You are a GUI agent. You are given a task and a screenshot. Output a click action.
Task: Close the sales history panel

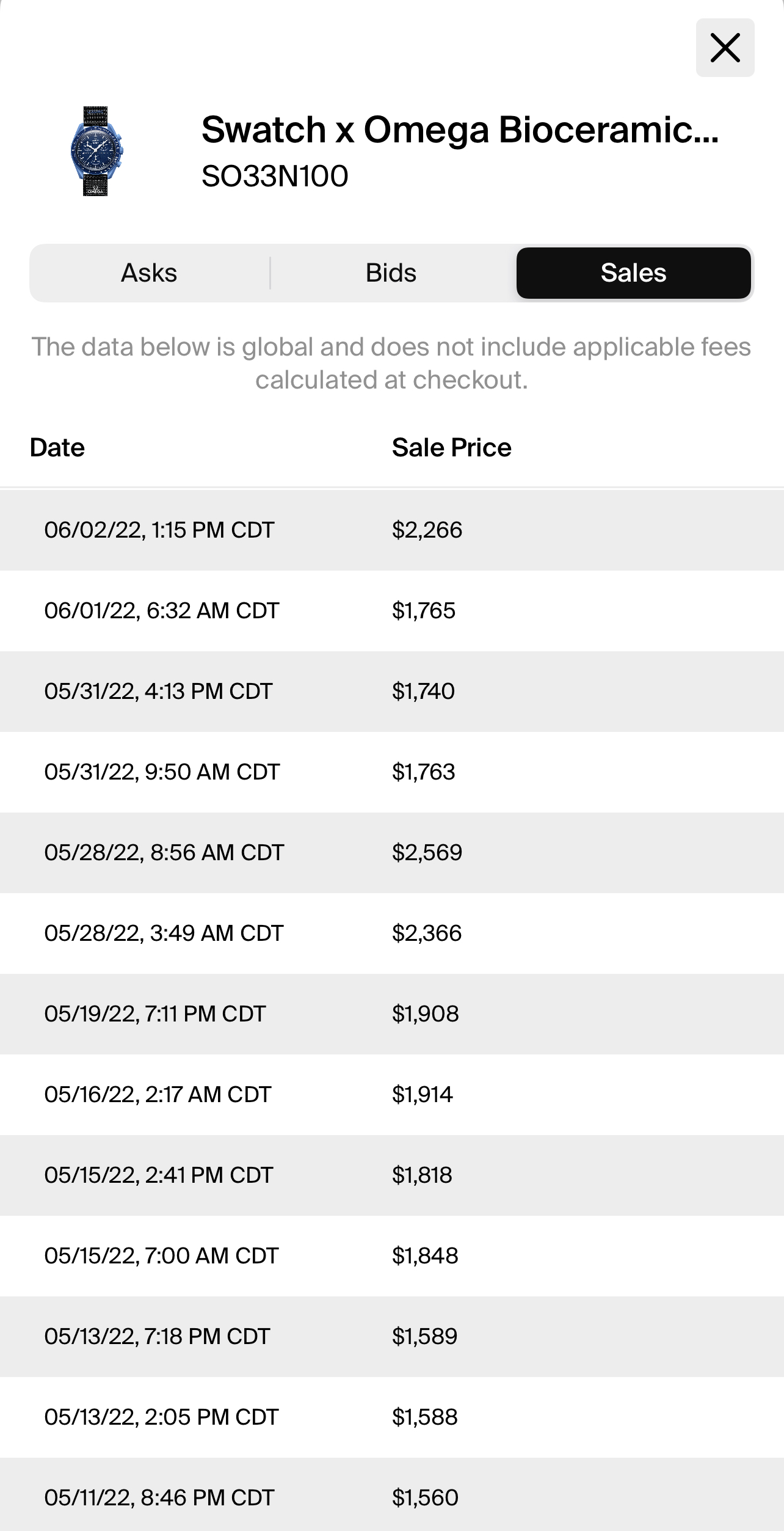[x=725, y=48]
